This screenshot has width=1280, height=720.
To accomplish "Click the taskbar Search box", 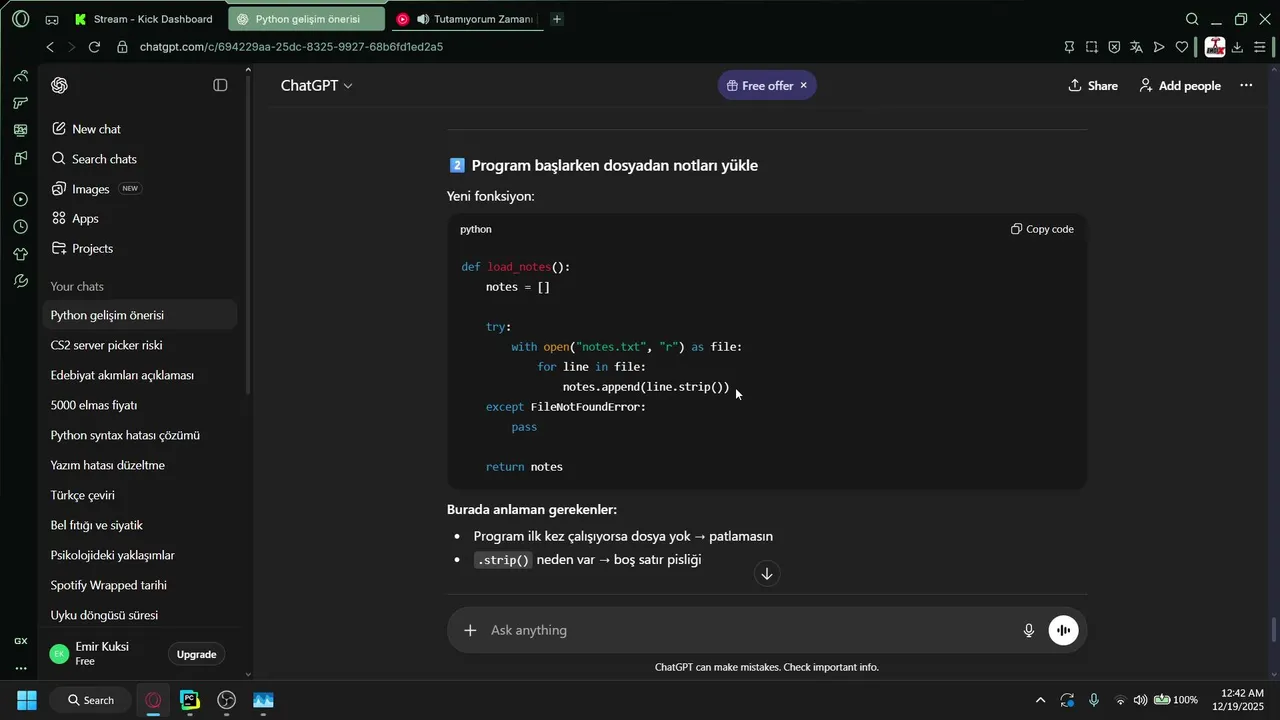I will tap(90, 700).
